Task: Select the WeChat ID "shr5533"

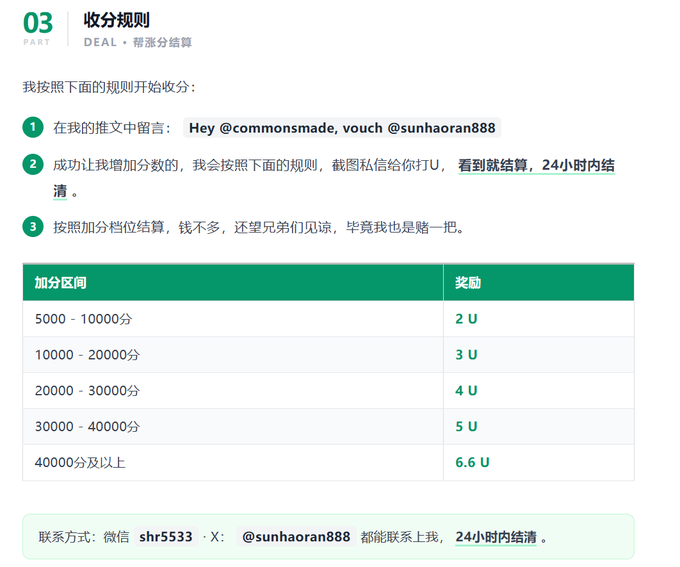Action: pos(166,537)
